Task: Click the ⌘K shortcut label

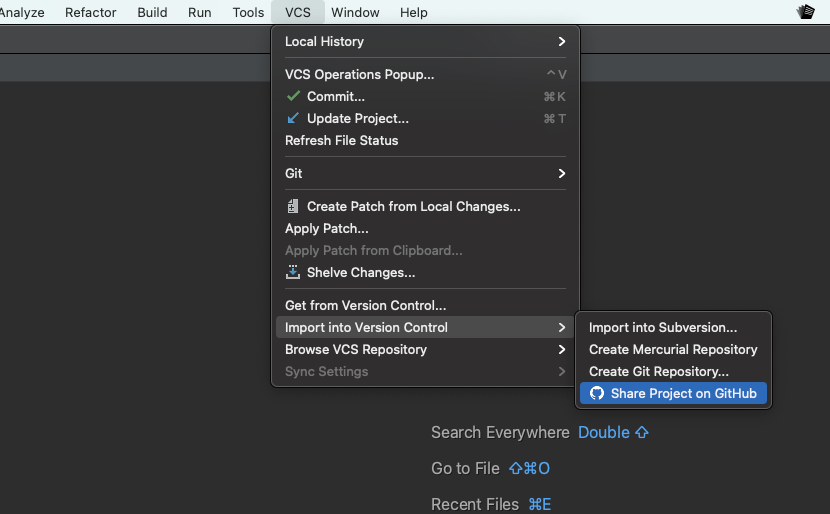Action: coord(555,97)
